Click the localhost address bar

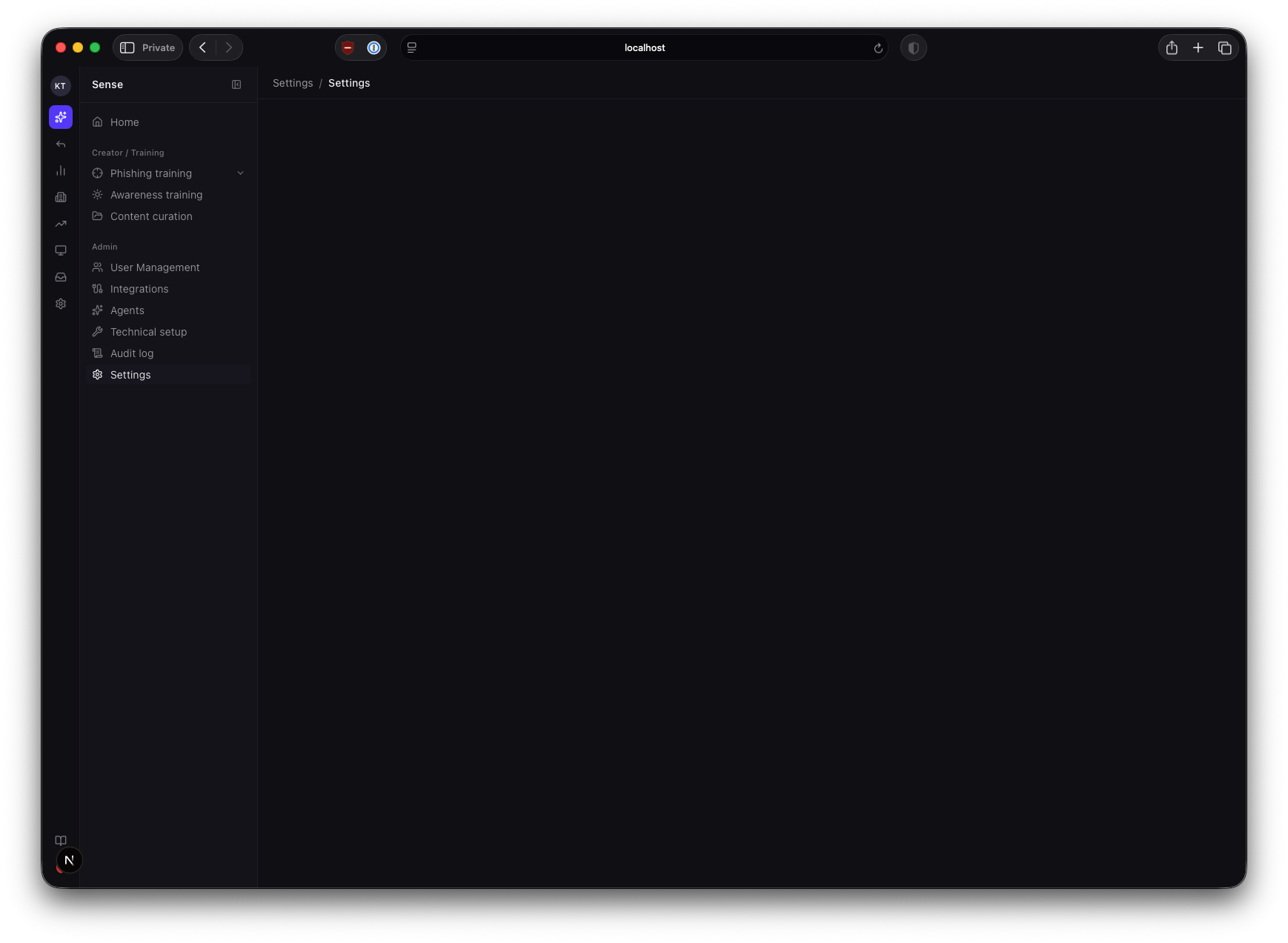644,47
